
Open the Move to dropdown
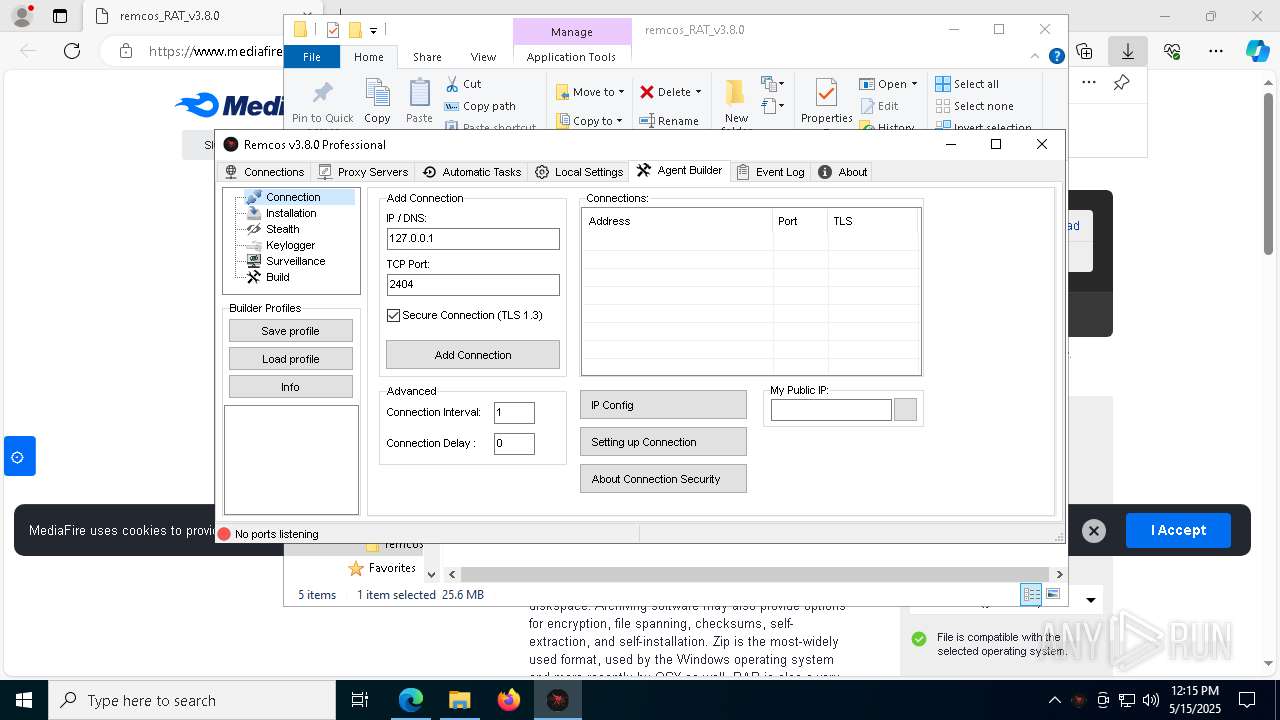click(590, 92)
